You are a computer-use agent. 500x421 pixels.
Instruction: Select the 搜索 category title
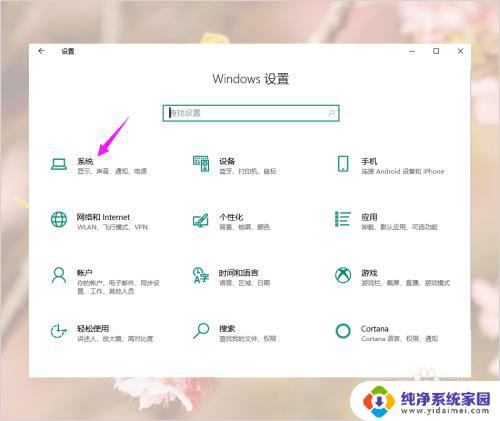click(227, 329)
